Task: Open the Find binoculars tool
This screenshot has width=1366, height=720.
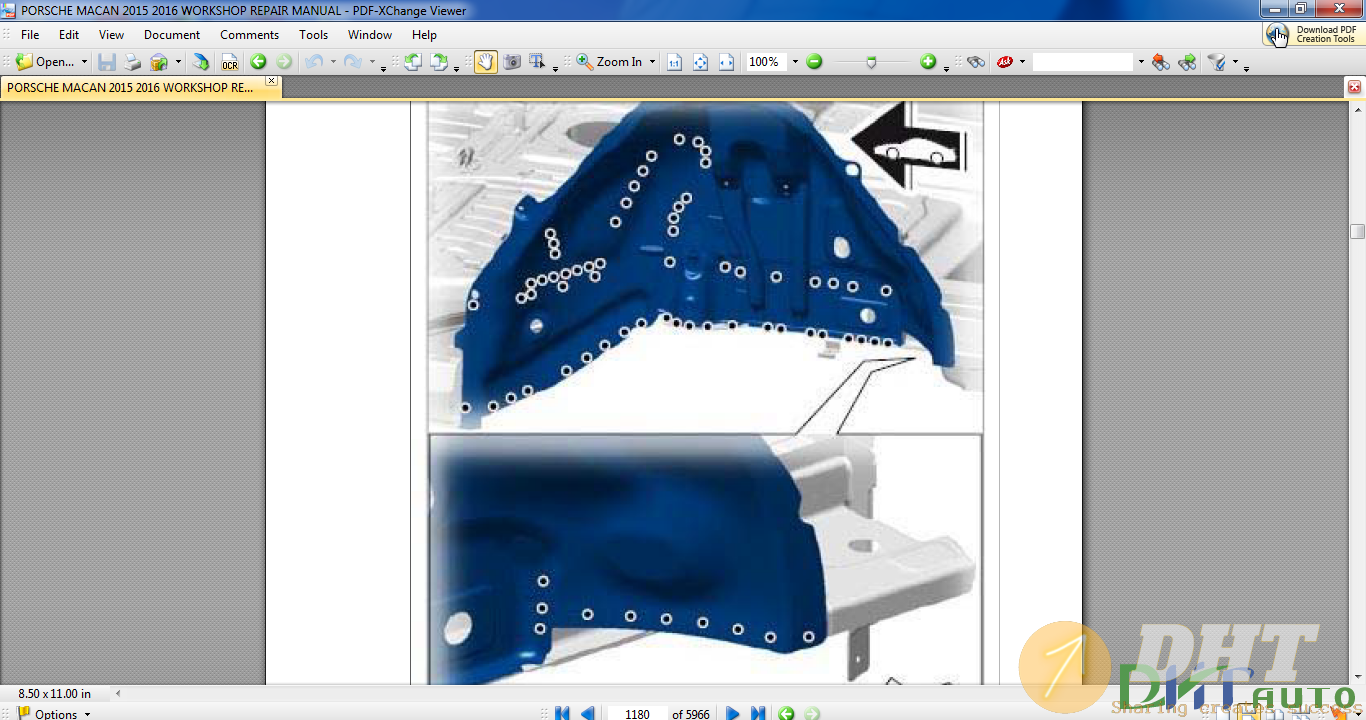Action: click(976, 62)
